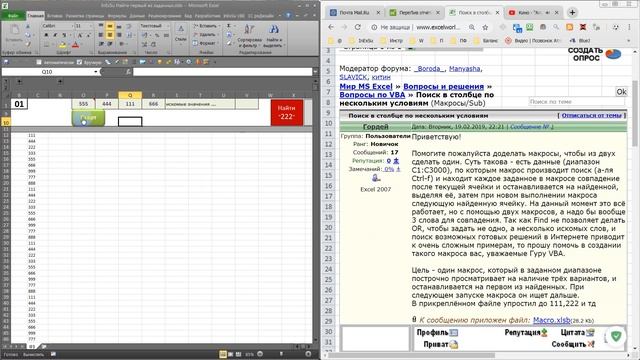640x360 pixels.
Task: Toggle italic formatting in Excel ribbon
Action: coord(55,36)
